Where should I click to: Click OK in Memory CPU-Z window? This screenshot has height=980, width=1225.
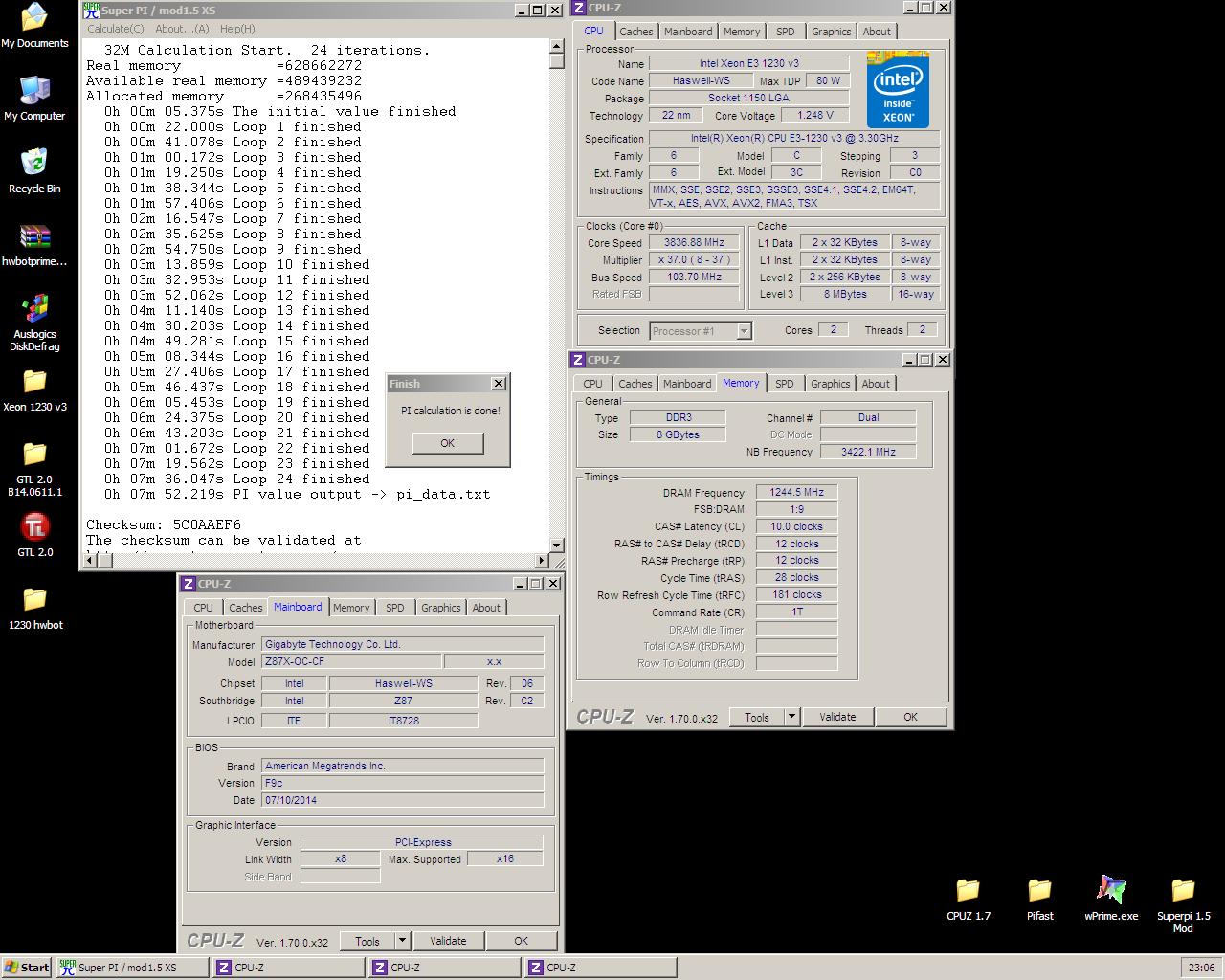911,717
